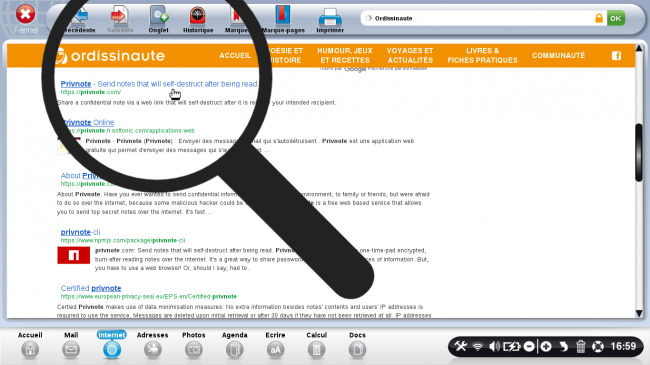Open the Adresses contacts application
The width and height of the screenshot is (650, 365).
[x=153, y=345]
